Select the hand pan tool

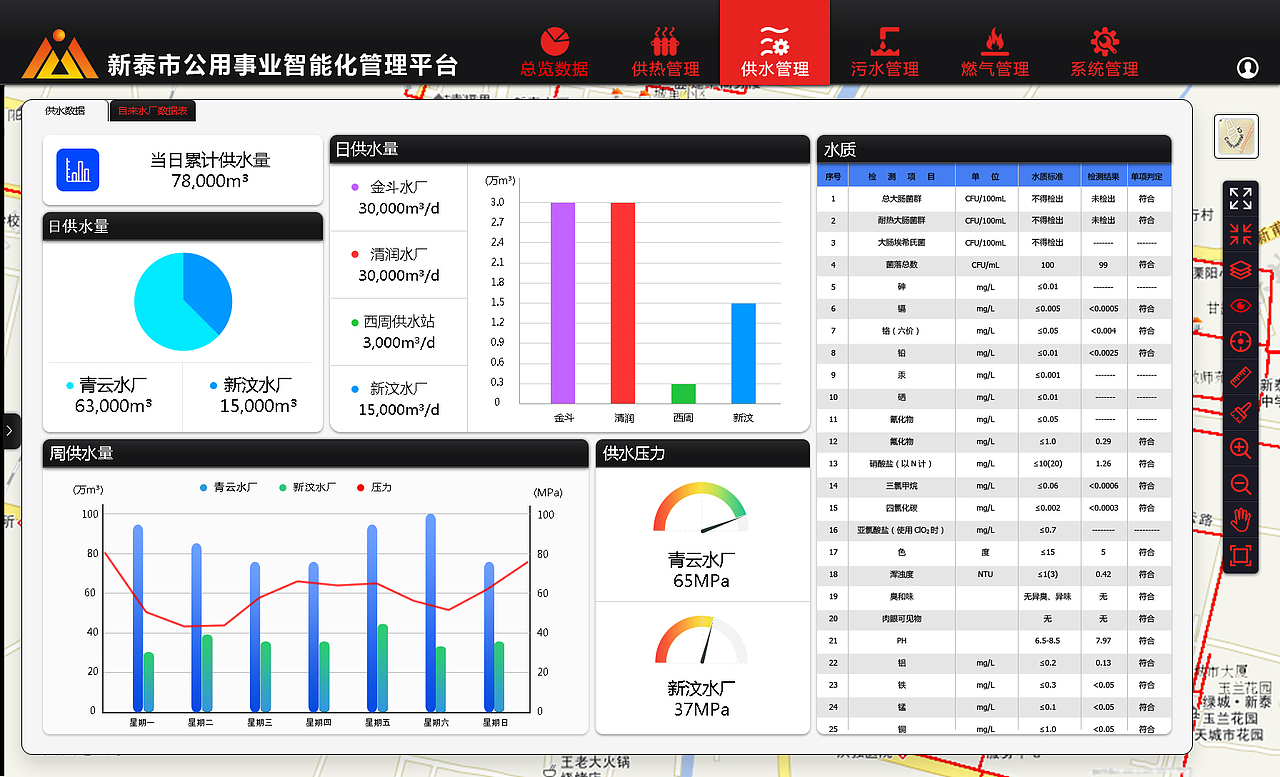coord(1240,520)
